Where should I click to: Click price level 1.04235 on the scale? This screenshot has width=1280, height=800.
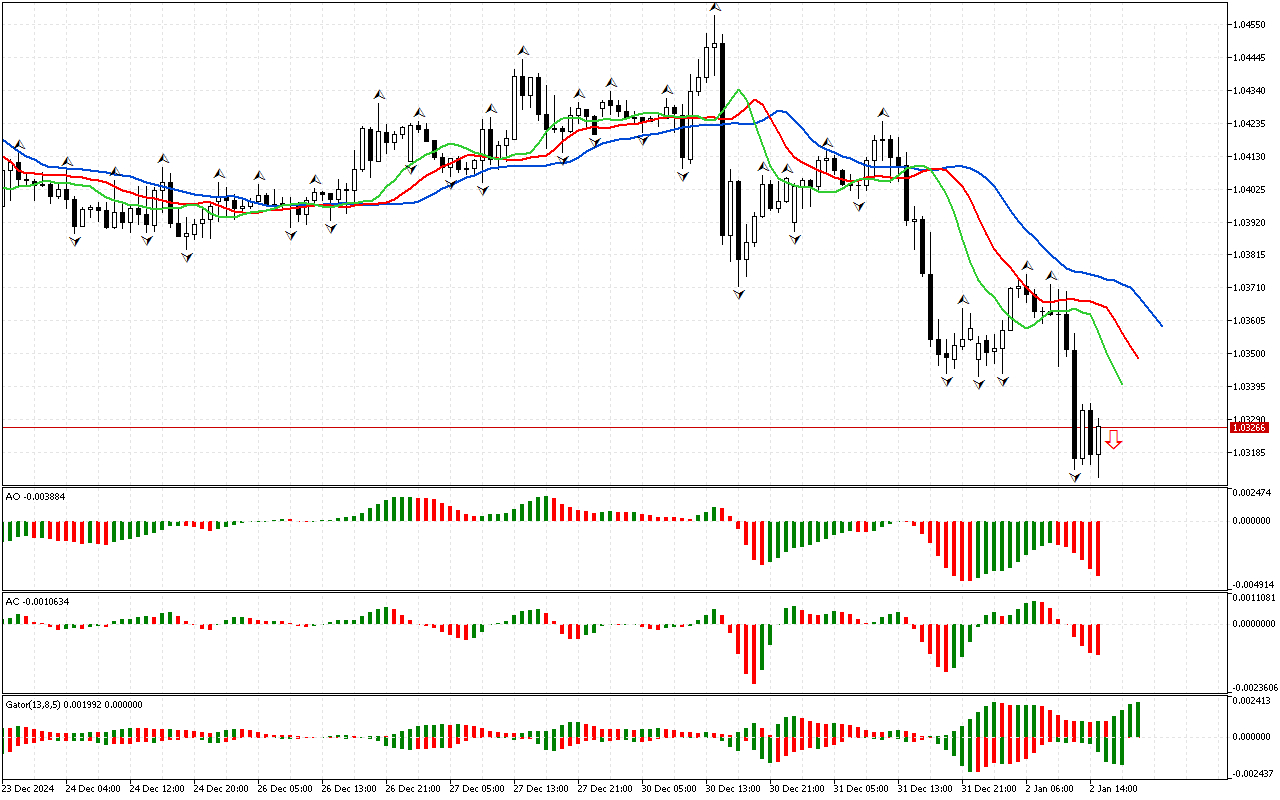click(x=1250, y=123)
